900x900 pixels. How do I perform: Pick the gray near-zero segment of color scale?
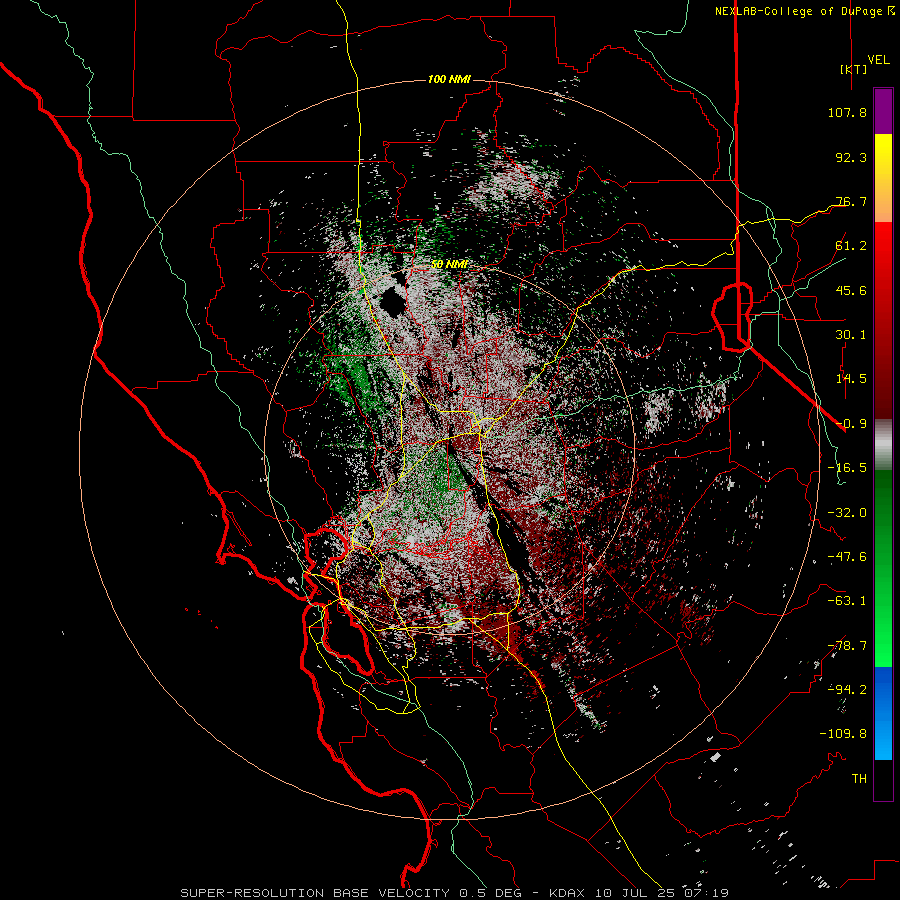coord(883,445)
